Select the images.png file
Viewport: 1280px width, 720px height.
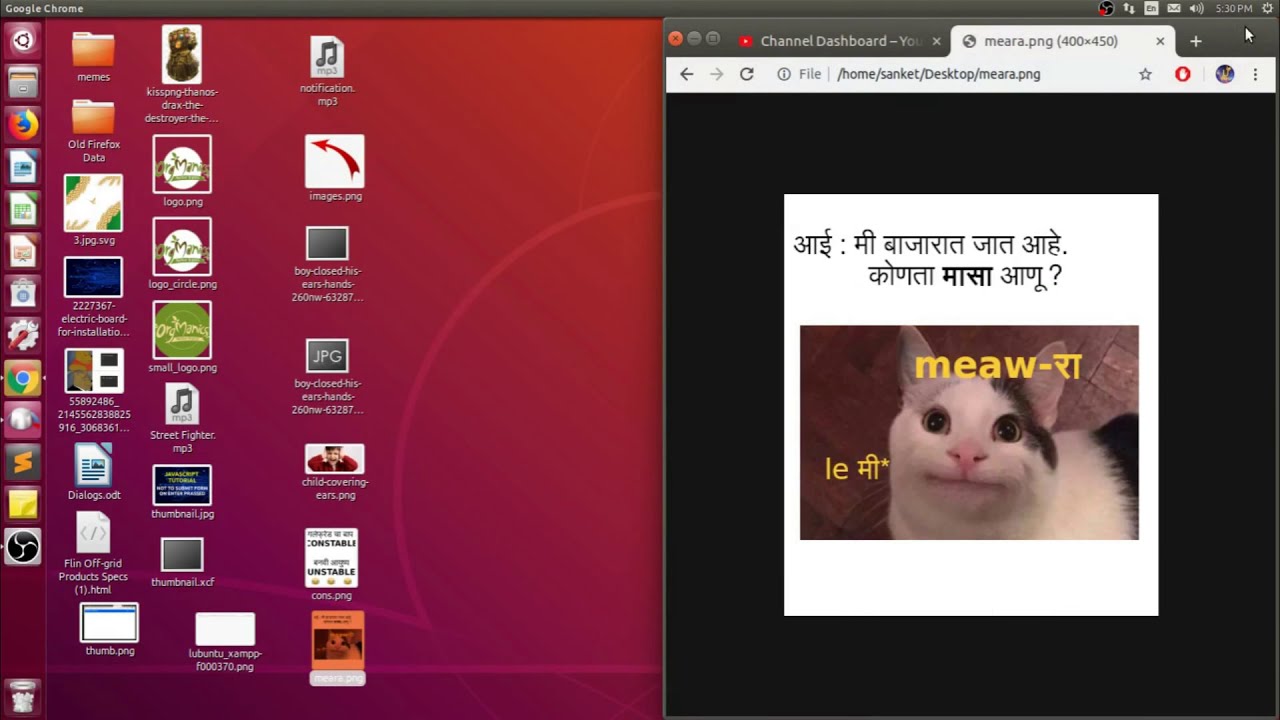pyautogui.click(x=335, y=168)
